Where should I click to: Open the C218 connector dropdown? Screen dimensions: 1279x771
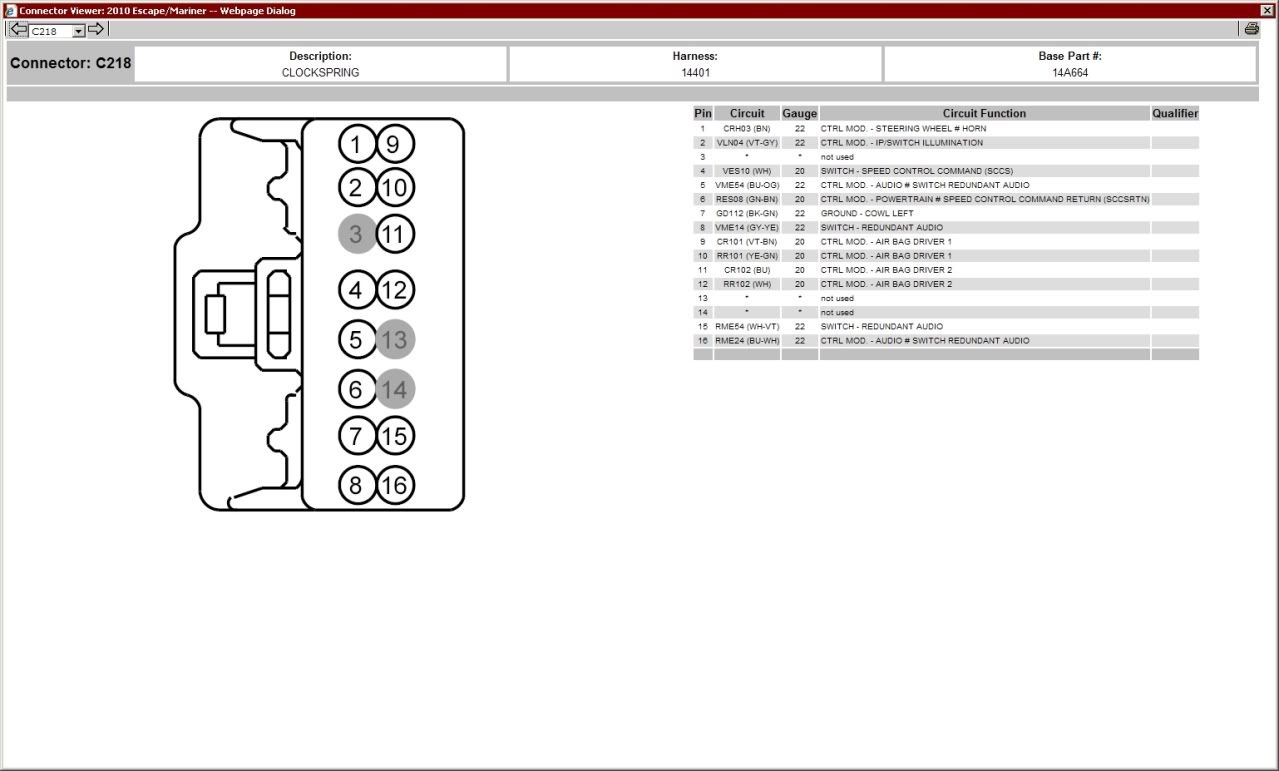tap(79, 31)
